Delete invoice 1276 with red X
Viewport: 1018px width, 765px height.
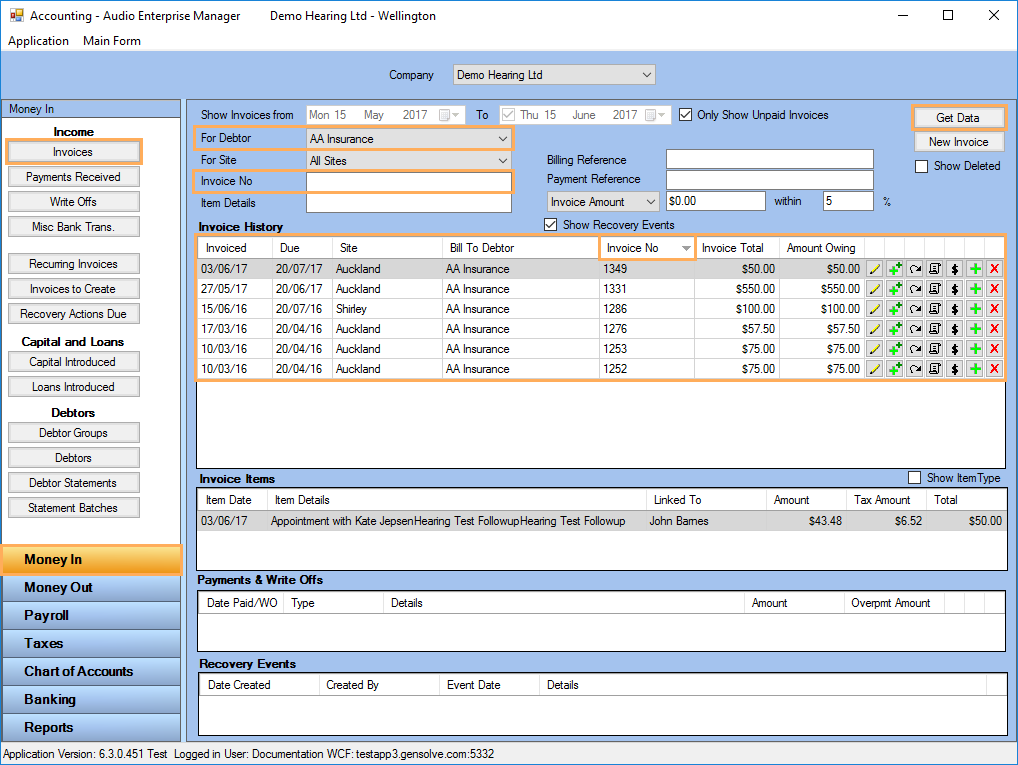[994, 329]
